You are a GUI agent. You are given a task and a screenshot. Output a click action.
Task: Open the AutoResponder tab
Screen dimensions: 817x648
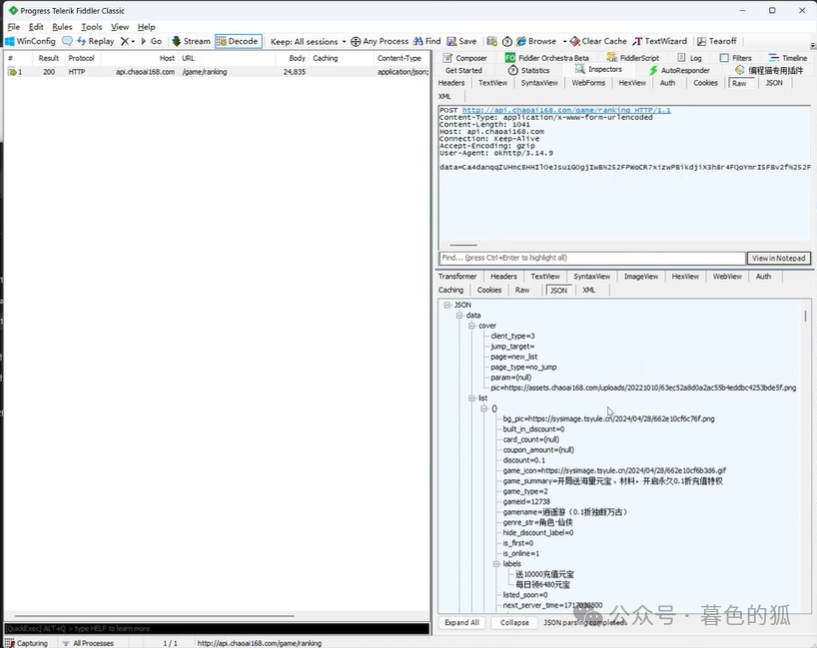(x=679, y=70)
